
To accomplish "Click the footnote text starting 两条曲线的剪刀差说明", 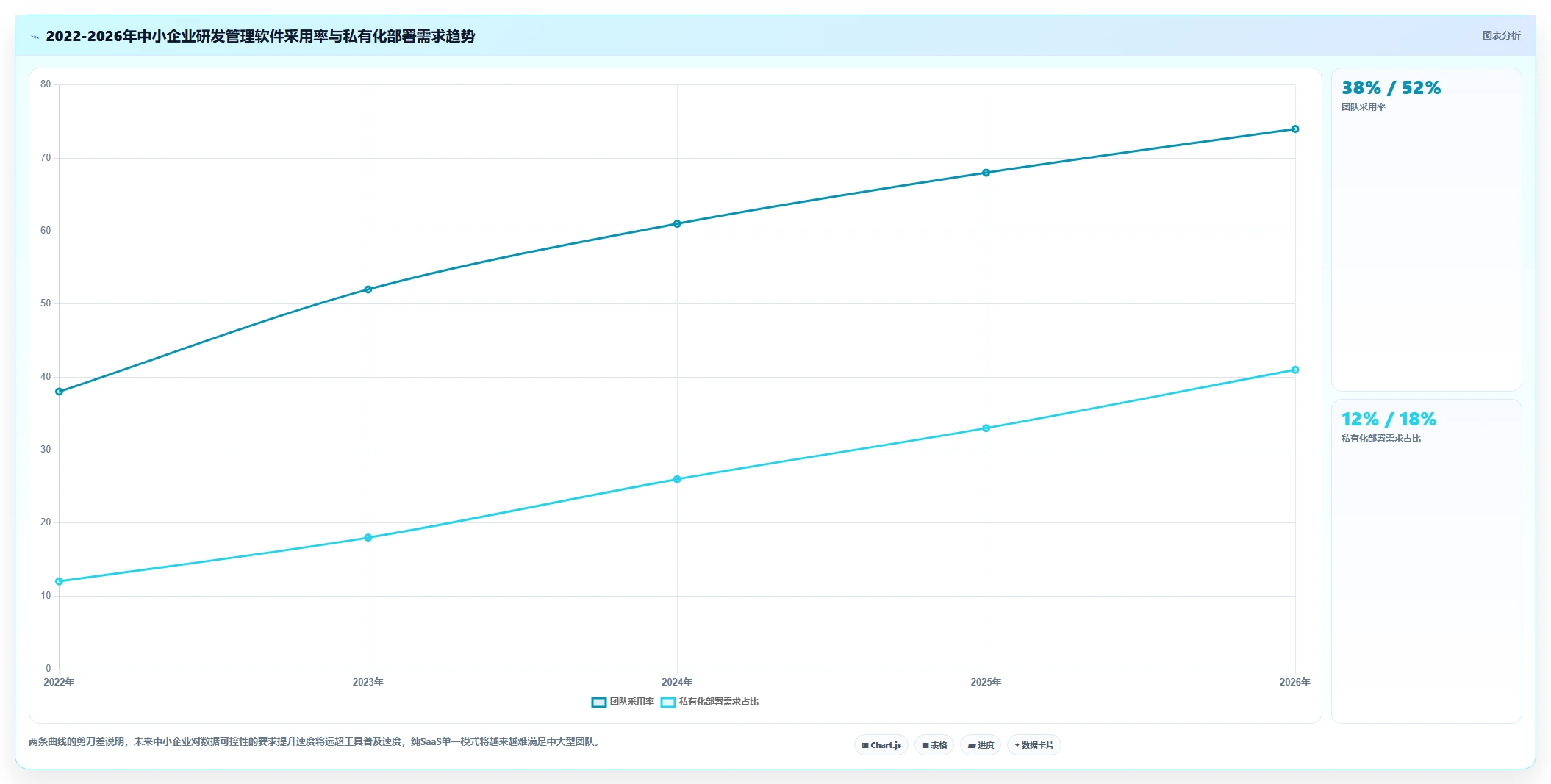I will pos(315,742).
